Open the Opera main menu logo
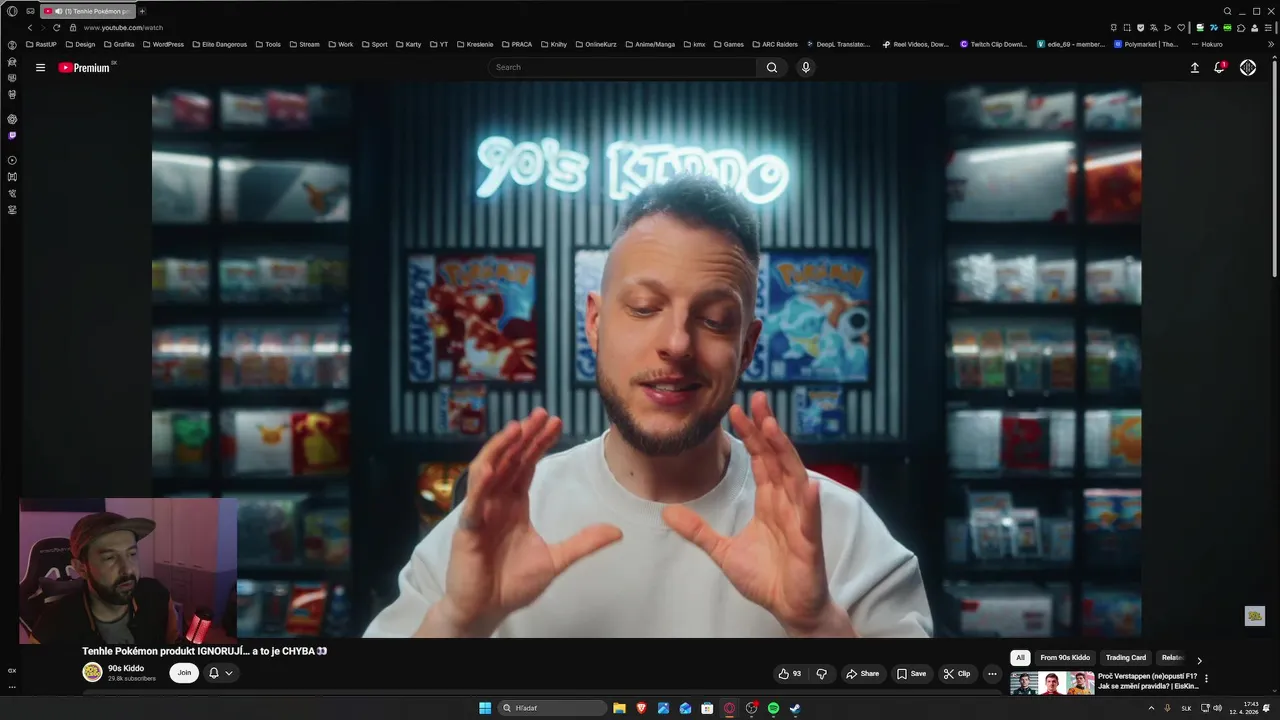This screenshot has height=720, width=1280. 12,11
